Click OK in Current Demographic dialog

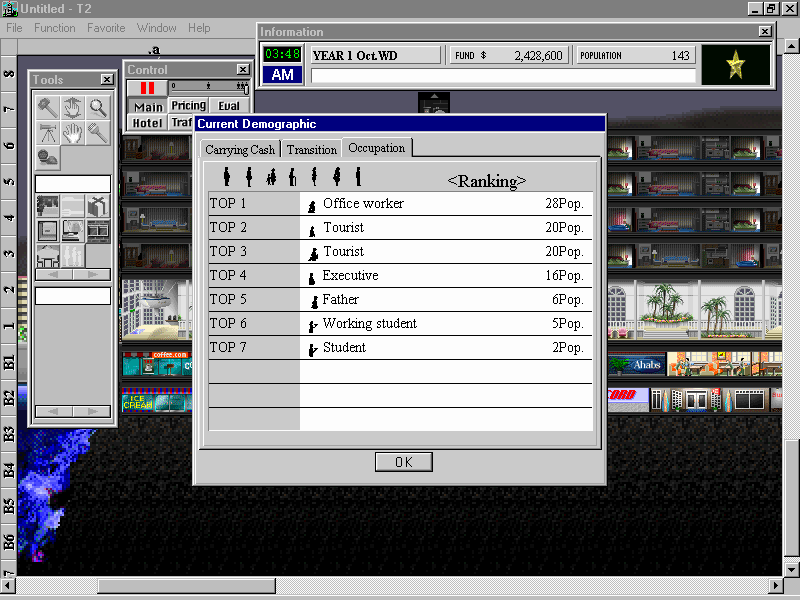click(x=403, y=462)
